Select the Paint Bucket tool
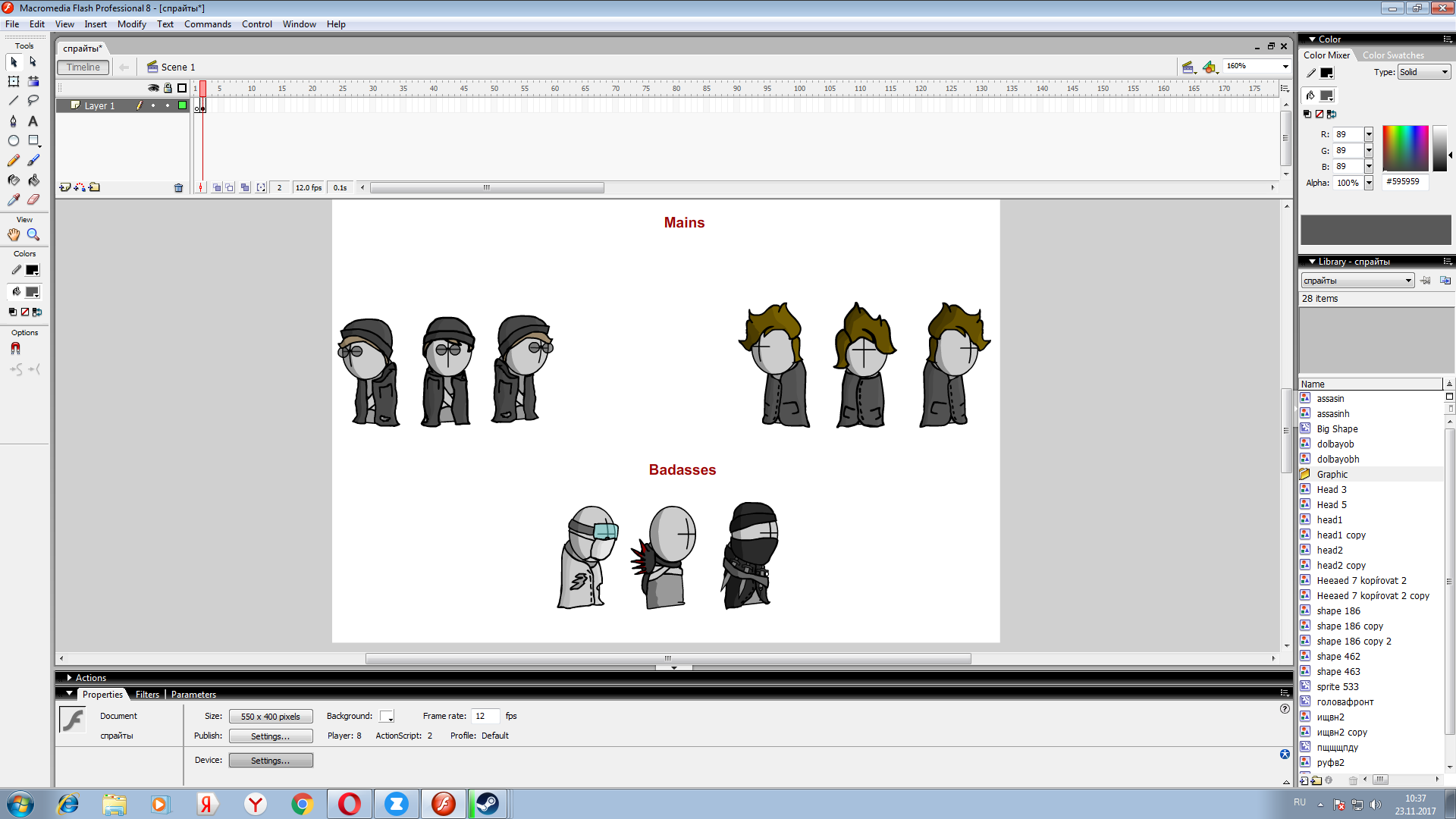 (x=33, y=180)
